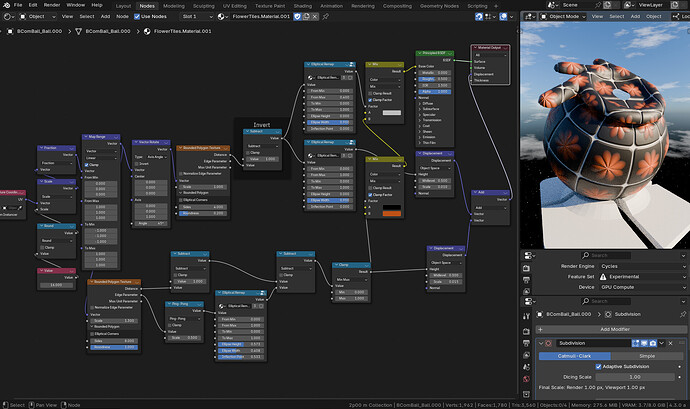Click BComBall_Ball.000 object in modifier breadcrumb
This screenshot has height=409, width=690.
point(568,314)
